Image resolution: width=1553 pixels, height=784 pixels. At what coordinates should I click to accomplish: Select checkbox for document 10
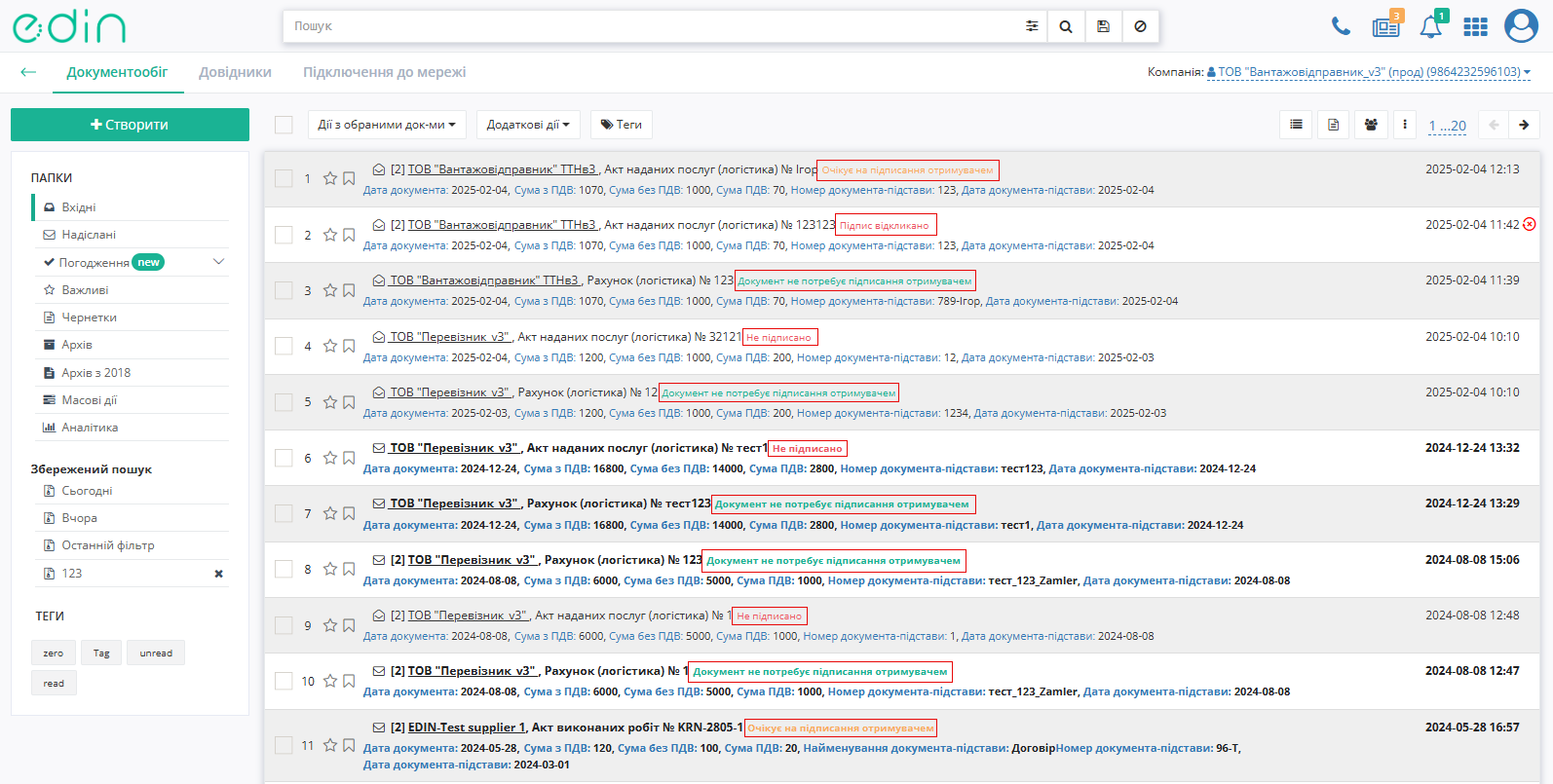(x=284, y=681)
